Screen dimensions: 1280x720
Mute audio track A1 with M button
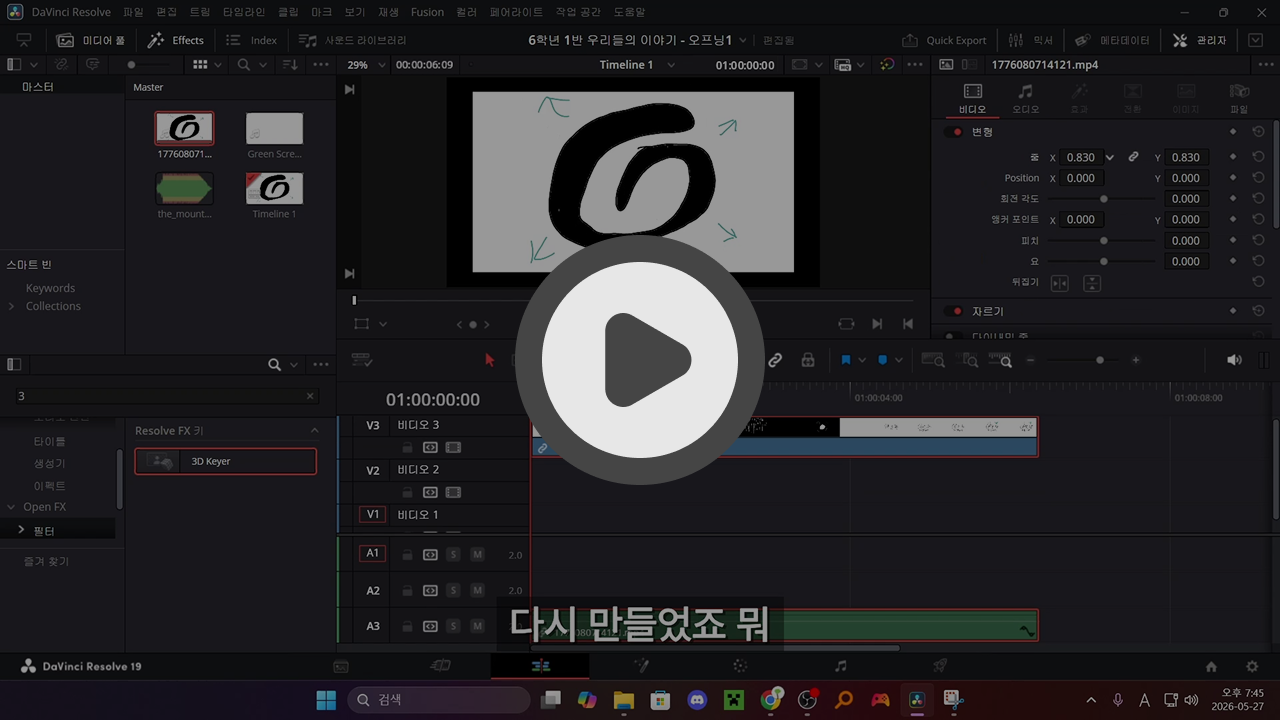tap(477, 554)
